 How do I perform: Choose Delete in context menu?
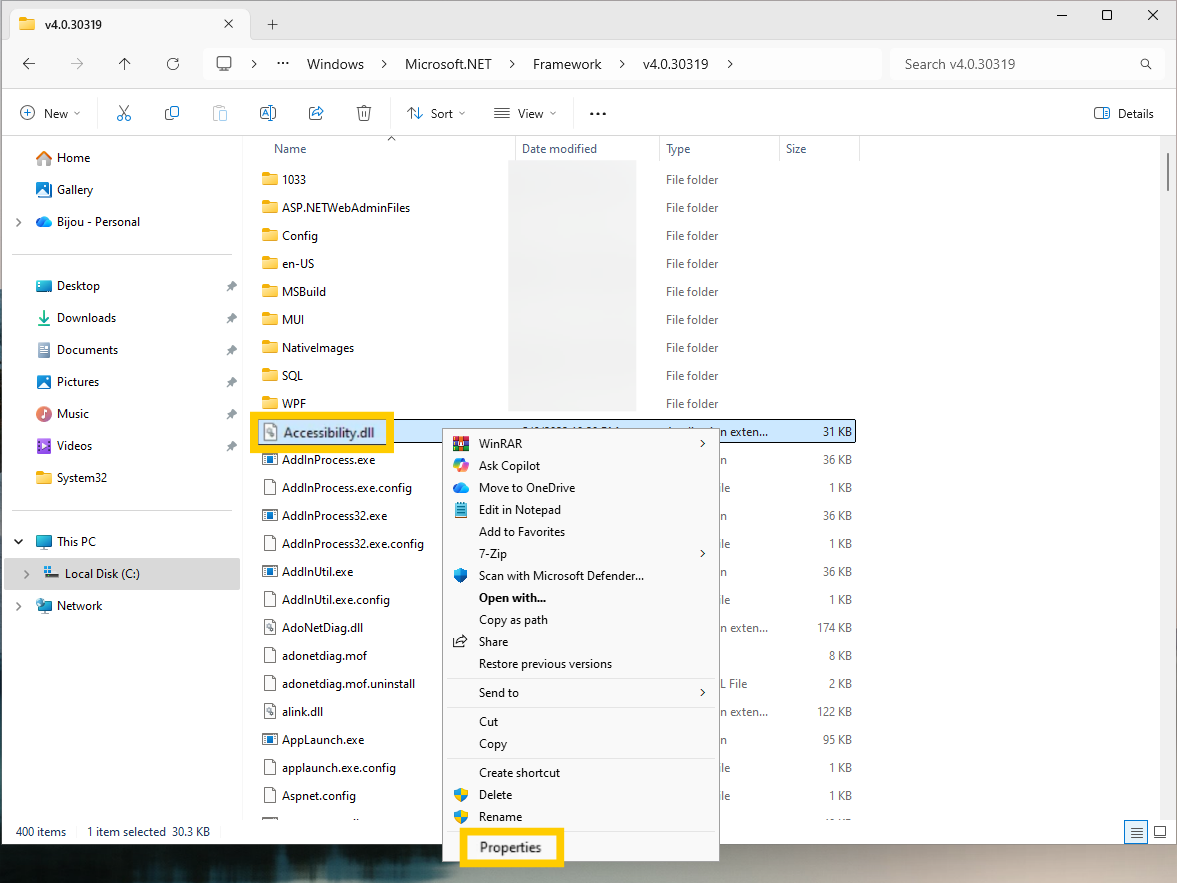(495, 794)
